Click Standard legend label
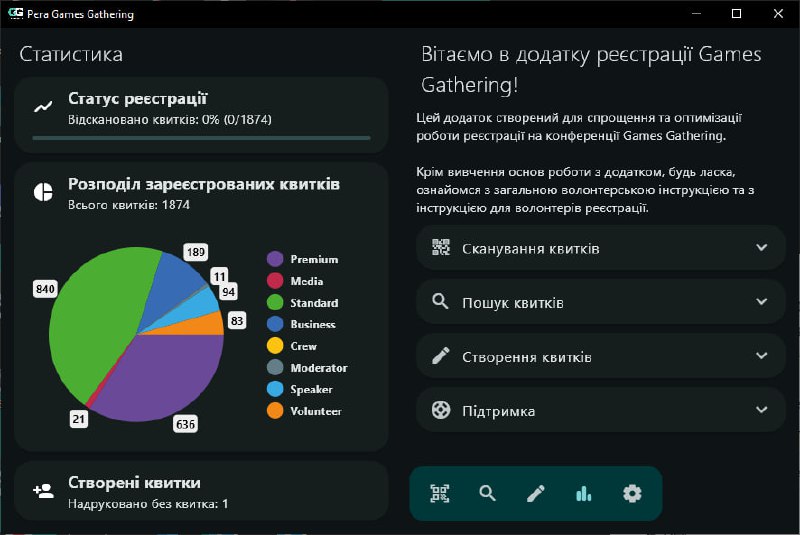The height and width of the screenshot is (535, 800). tap(314, 303)
